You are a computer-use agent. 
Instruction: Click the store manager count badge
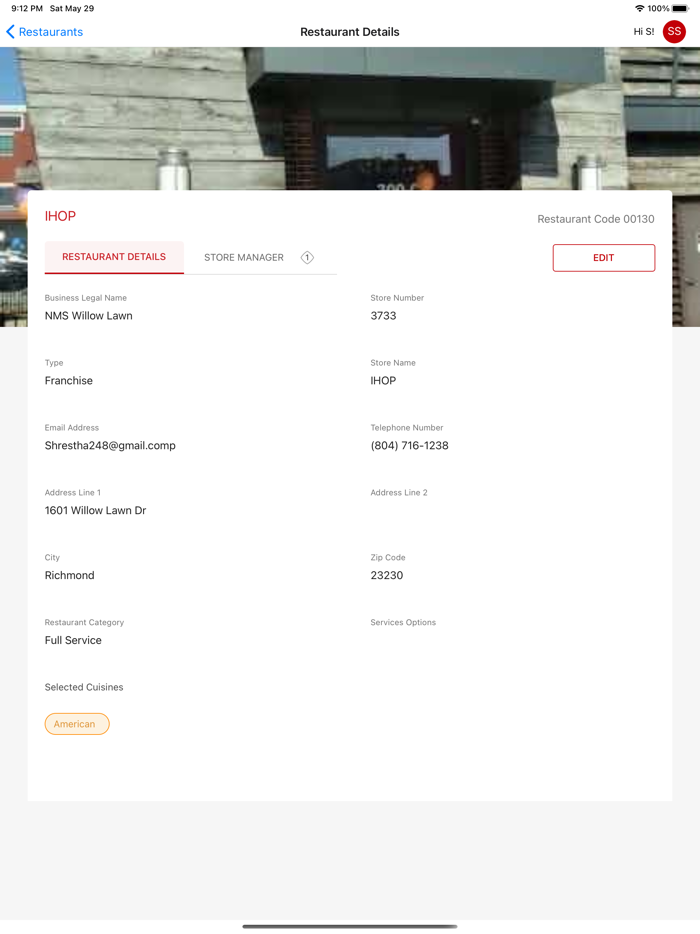click(307, 257)
